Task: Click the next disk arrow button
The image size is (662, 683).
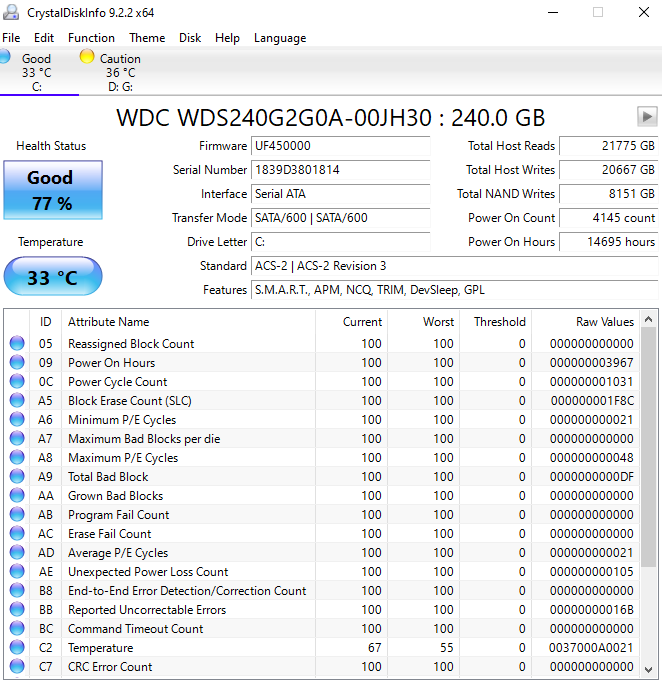Action: click(x=647, y=116)
